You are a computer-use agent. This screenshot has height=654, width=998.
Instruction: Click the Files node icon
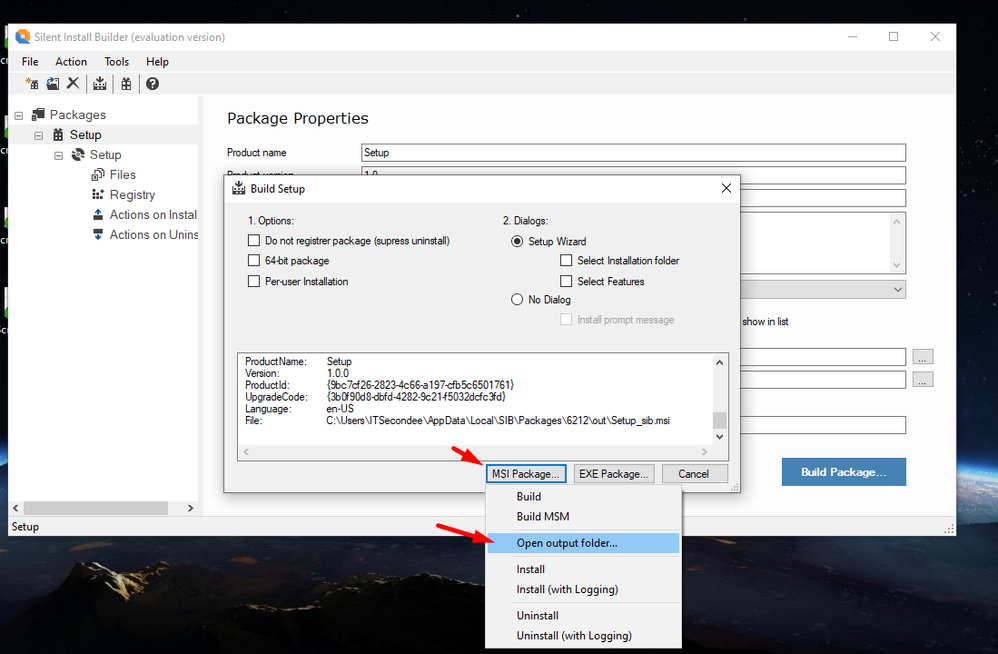coord(98,174)
